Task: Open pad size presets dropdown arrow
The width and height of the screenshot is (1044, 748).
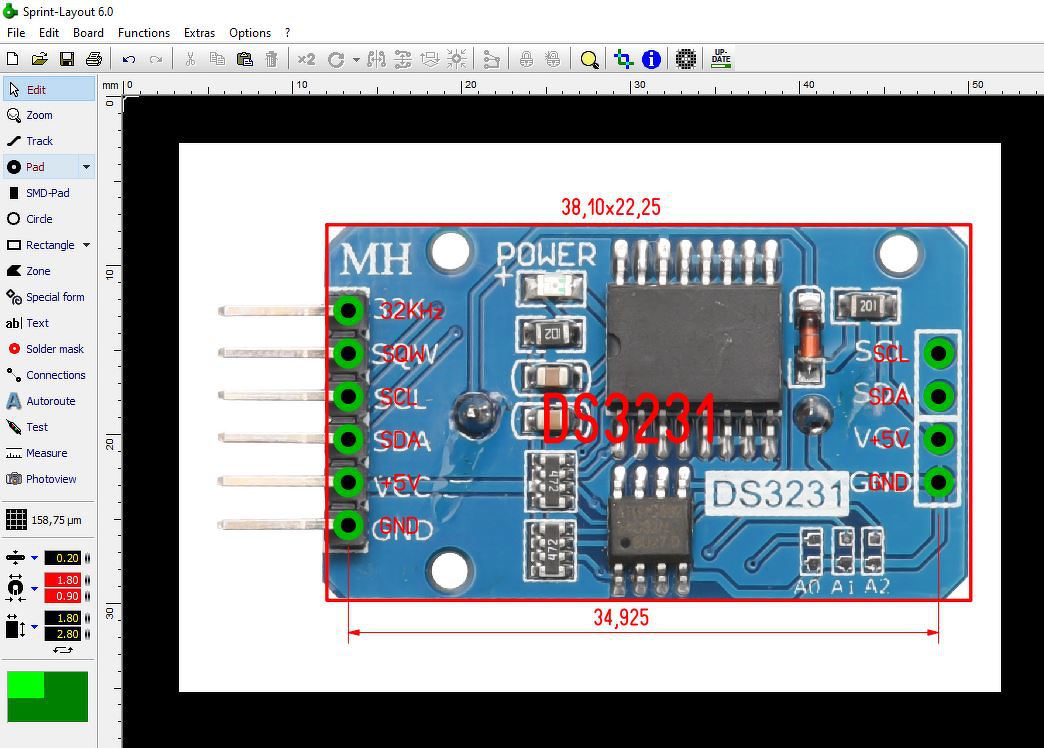Action: coord(35,589)
